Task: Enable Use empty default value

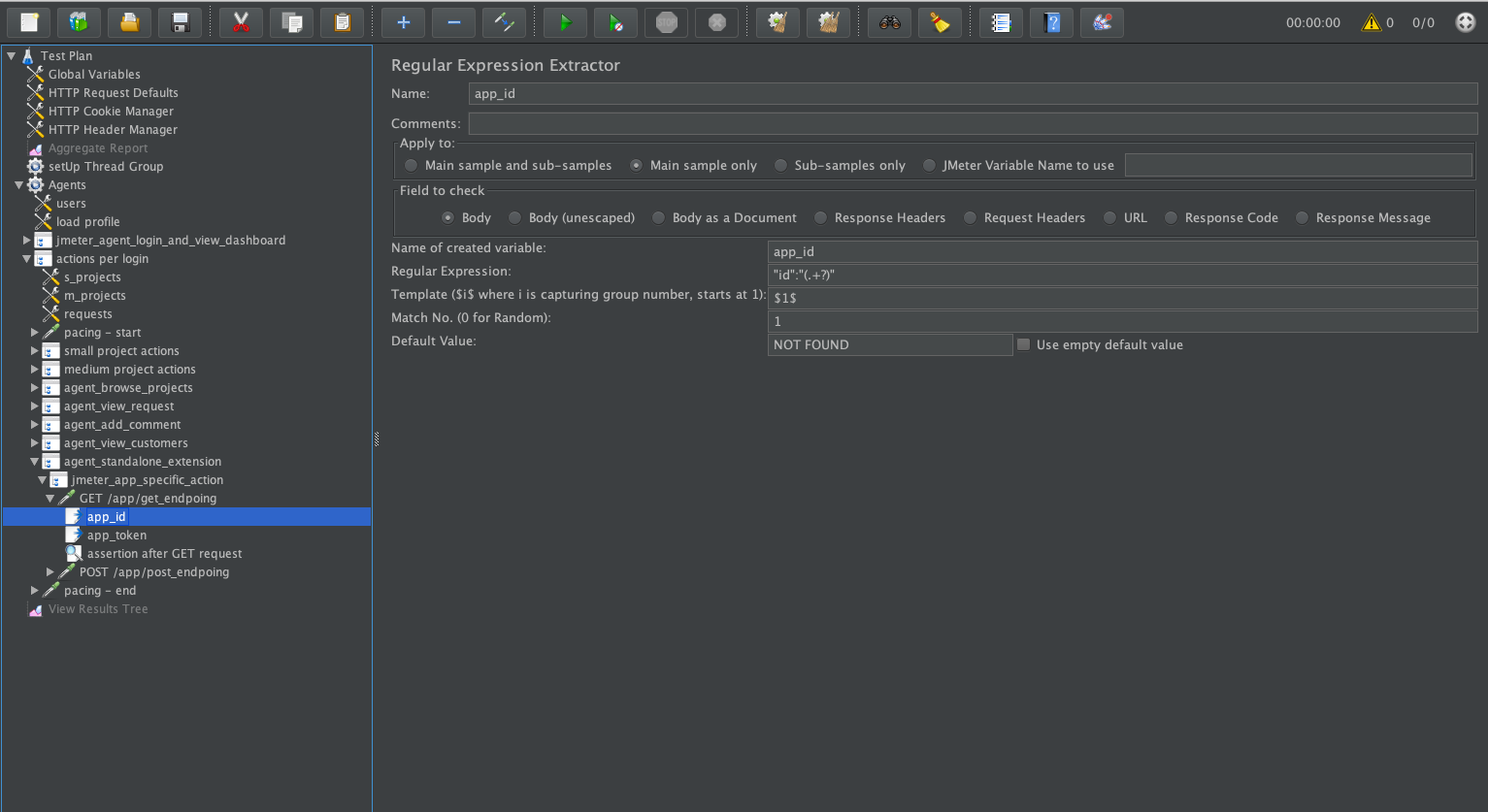Action: point(1023,343)
